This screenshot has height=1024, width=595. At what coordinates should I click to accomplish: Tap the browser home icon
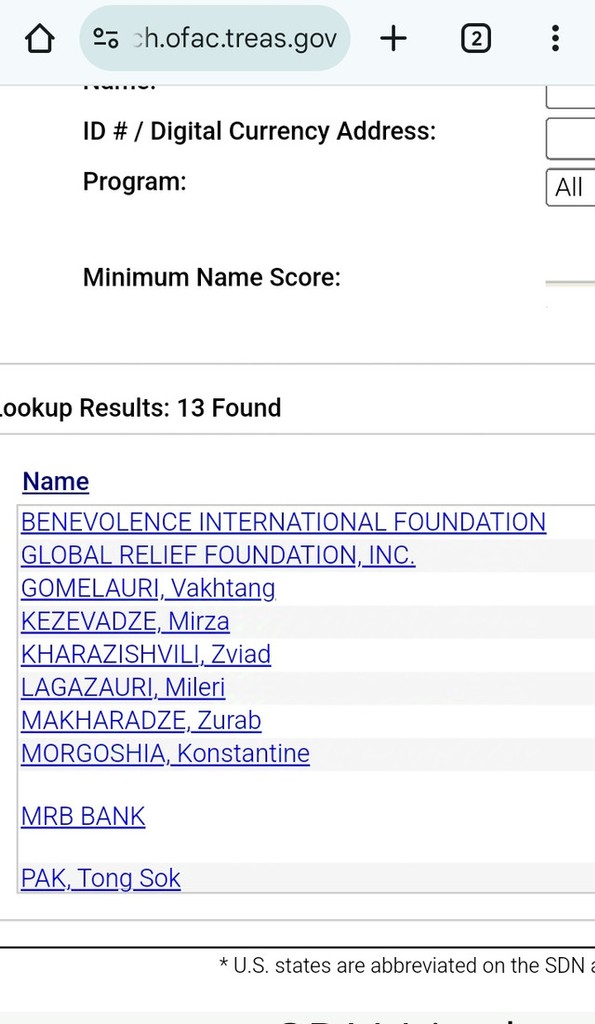click(x=39, y=39)
